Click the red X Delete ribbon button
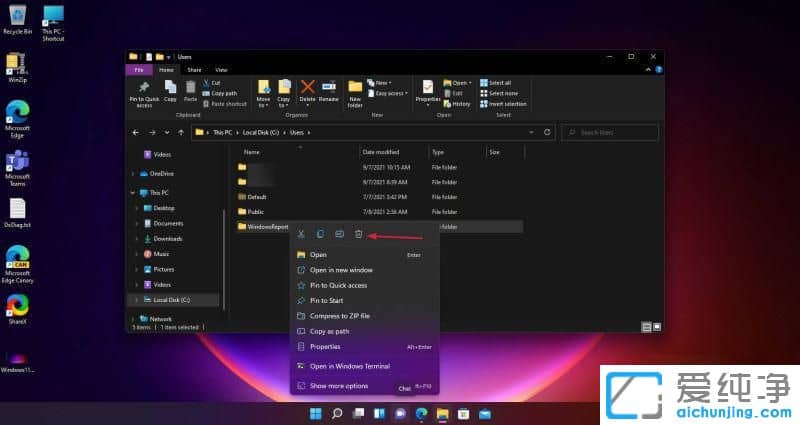Viewport: 800px width, 425px height. pos(307,92)
